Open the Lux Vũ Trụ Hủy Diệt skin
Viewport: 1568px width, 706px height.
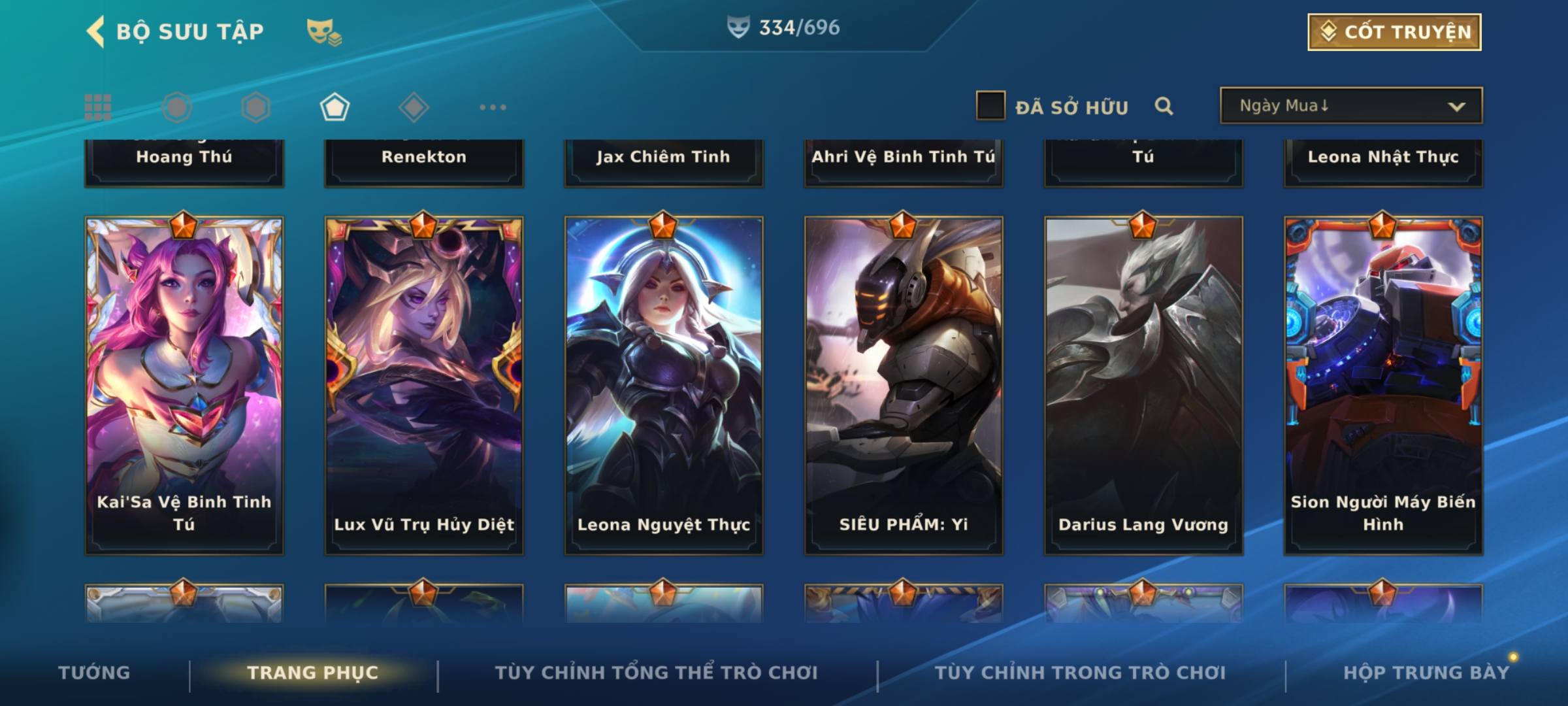[424, 386]
